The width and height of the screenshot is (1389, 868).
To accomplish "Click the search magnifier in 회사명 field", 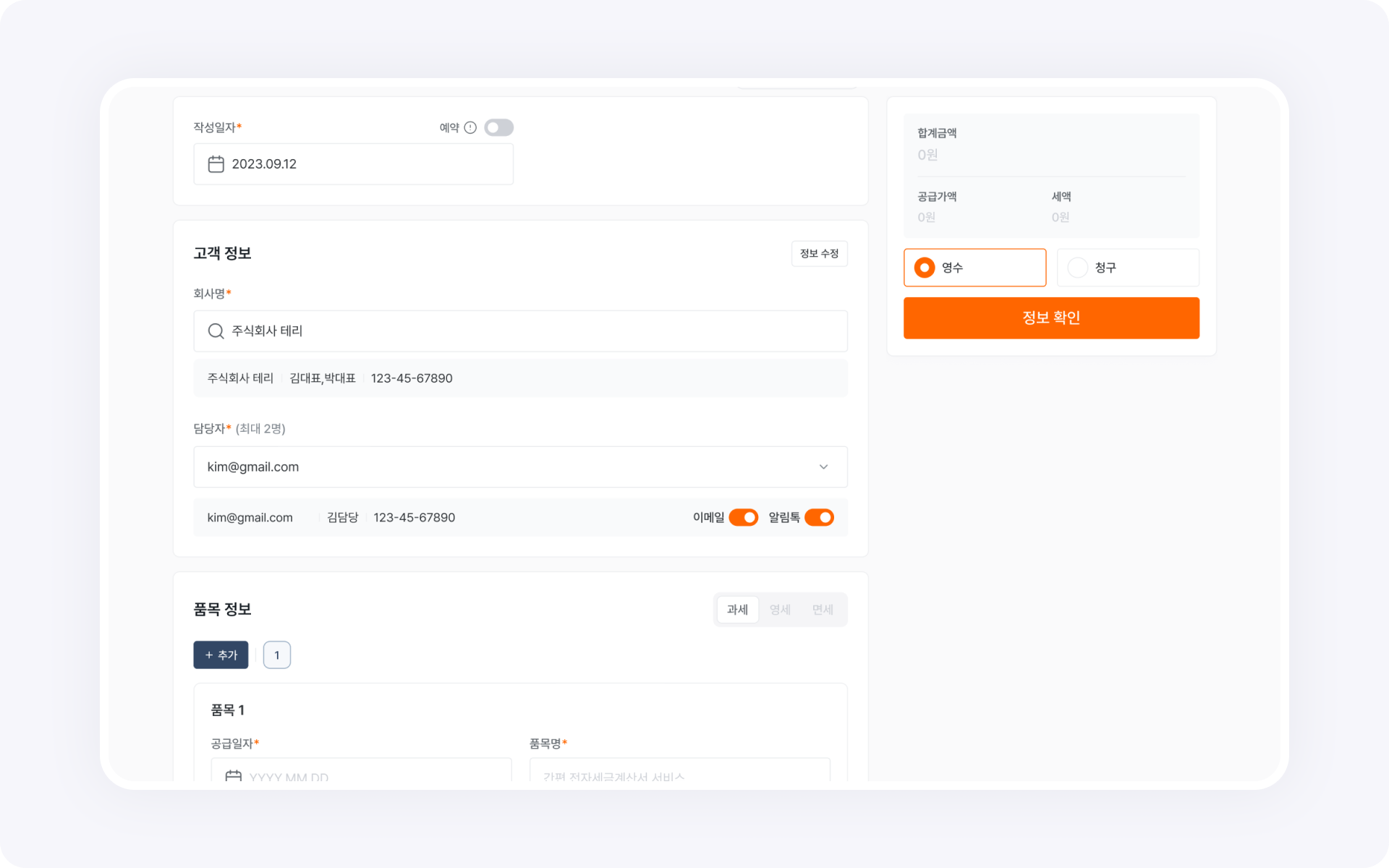I will pos(215,331).
